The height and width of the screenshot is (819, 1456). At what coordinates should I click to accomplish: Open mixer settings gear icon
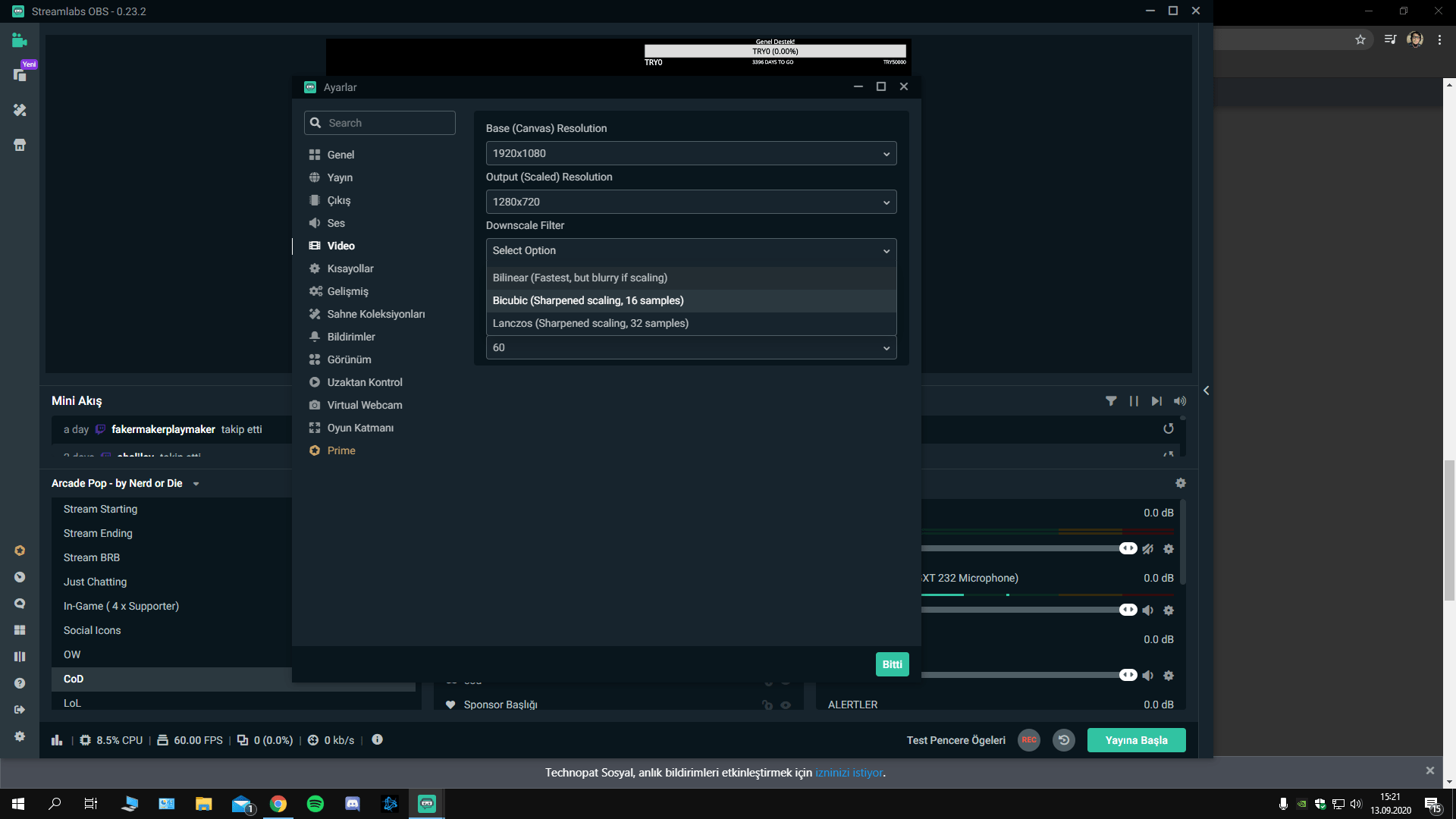pos(1180,483)
